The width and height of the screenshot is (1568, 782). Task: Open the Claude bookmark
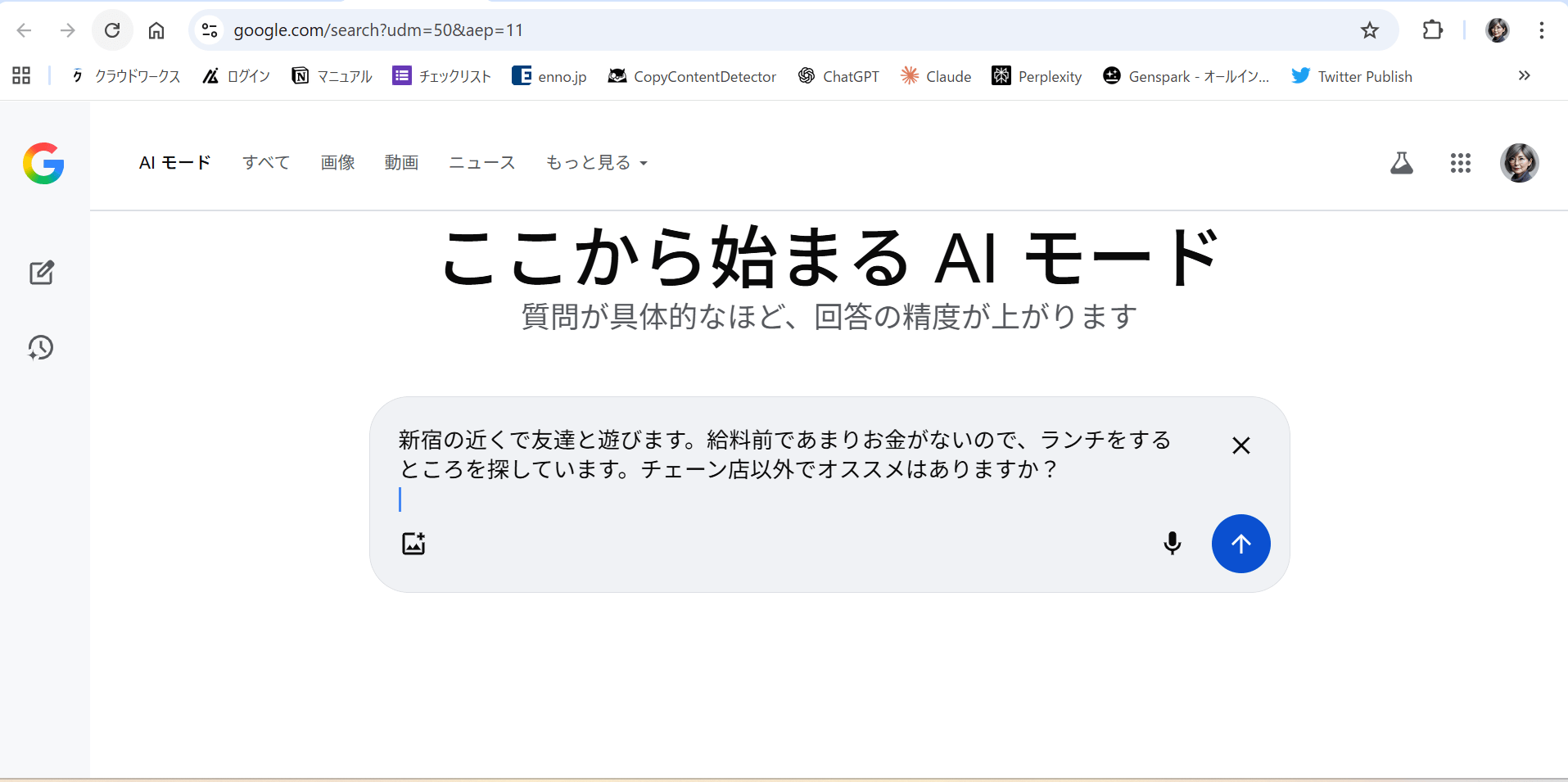(x=936, y=76)
